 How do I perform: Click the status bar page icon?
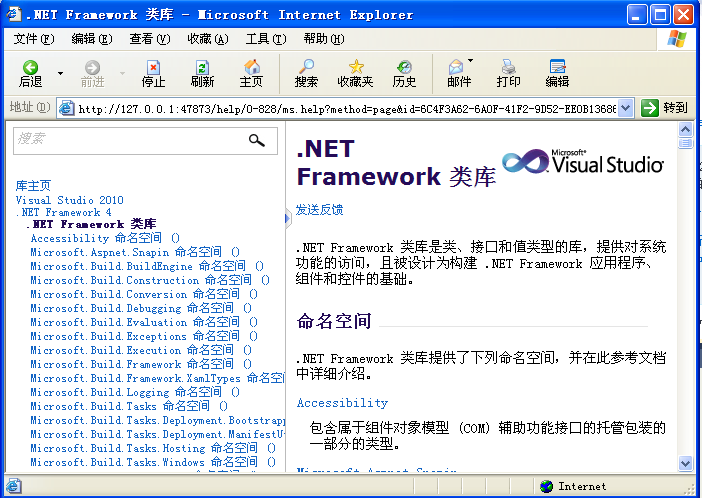pyautogui.click(x=13, y=486)
